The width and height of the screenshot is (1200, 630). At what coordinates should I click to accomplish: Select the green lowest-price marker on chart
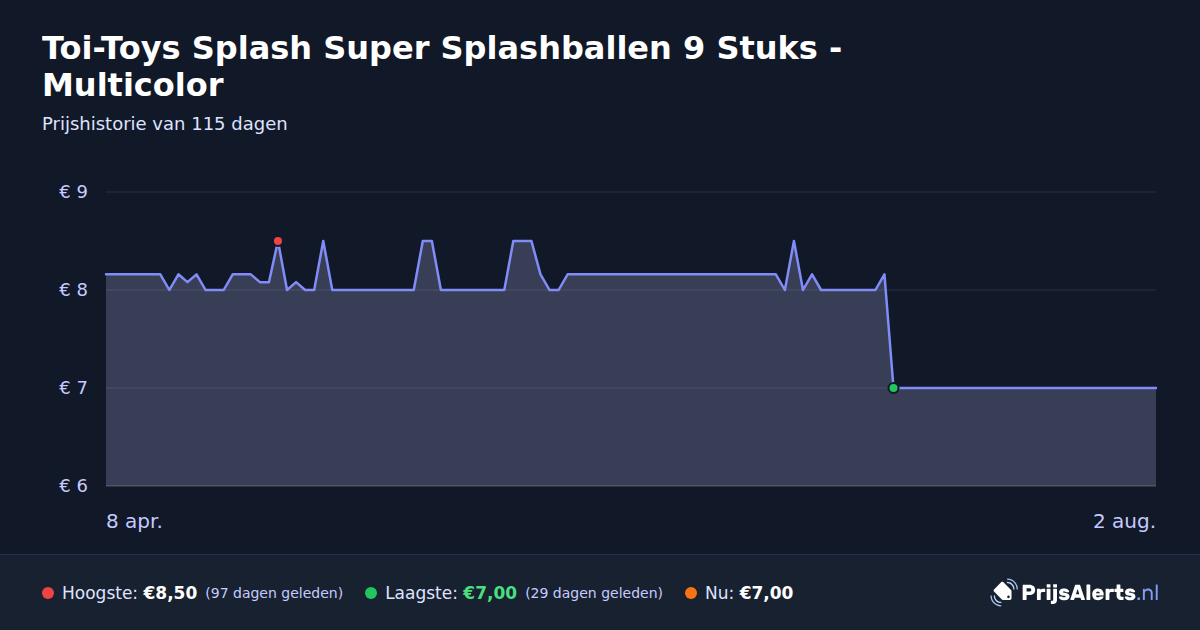[893, 388]
